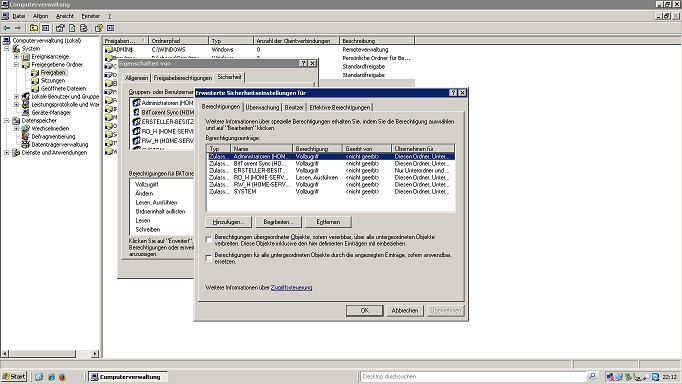This screenshot has width=682, height=384.
Task: Select the RO_H permission entry row
Action: (331, 177)
